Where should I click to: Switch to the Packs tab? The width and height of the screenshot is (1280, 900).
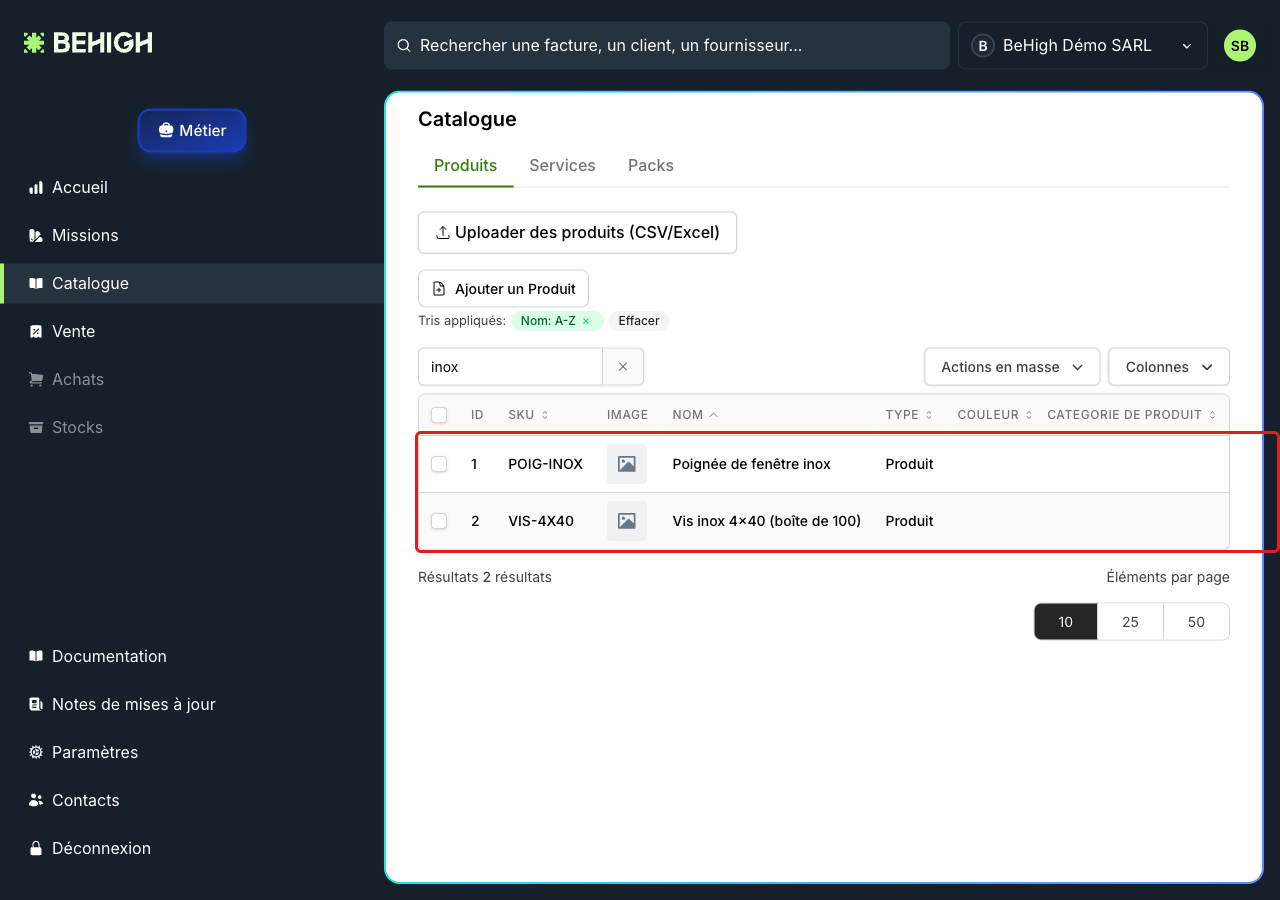(x=651, y=166)
